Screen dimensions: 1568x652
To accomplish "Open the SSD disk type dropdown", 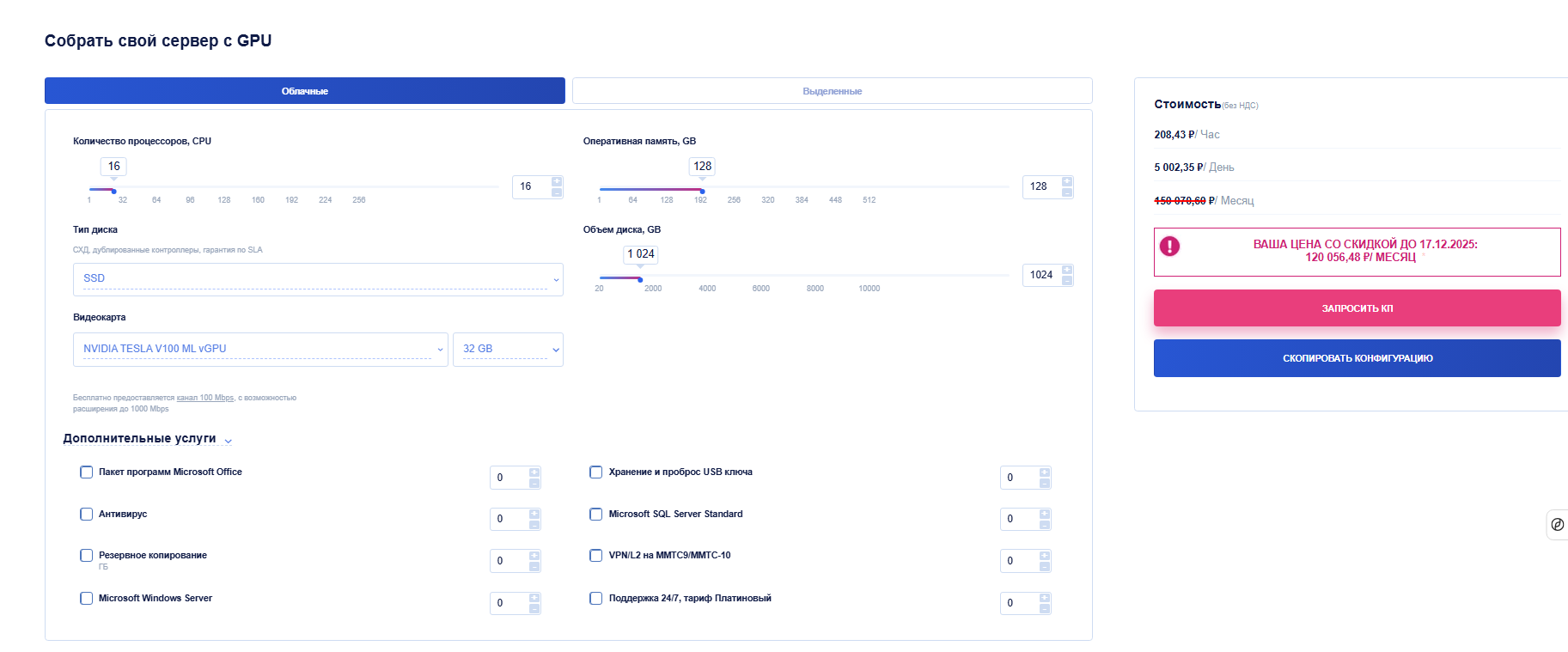I will (318, 279).
